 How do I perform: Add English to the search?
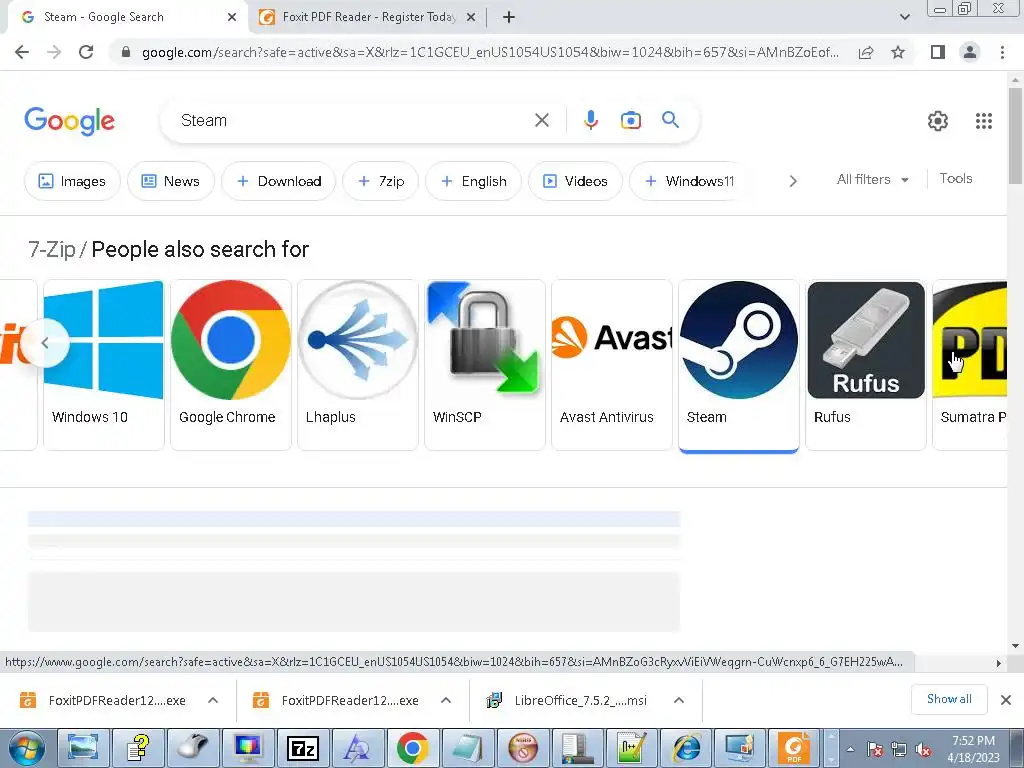[x=473, y=181]
